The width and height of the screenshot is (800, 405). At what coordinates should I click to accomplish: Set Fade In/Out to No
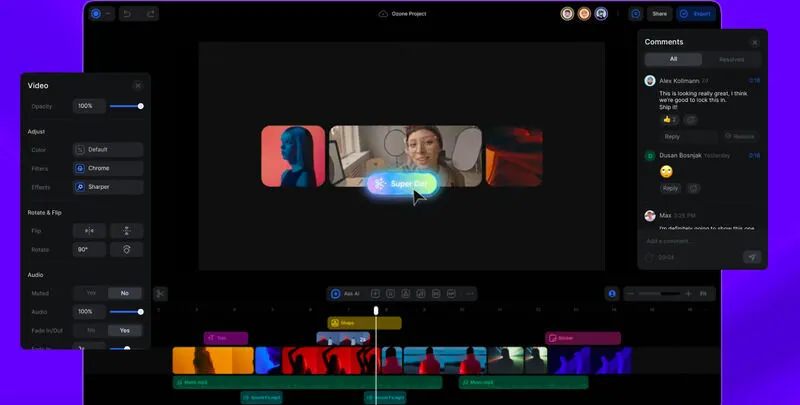tap(91, 331)
